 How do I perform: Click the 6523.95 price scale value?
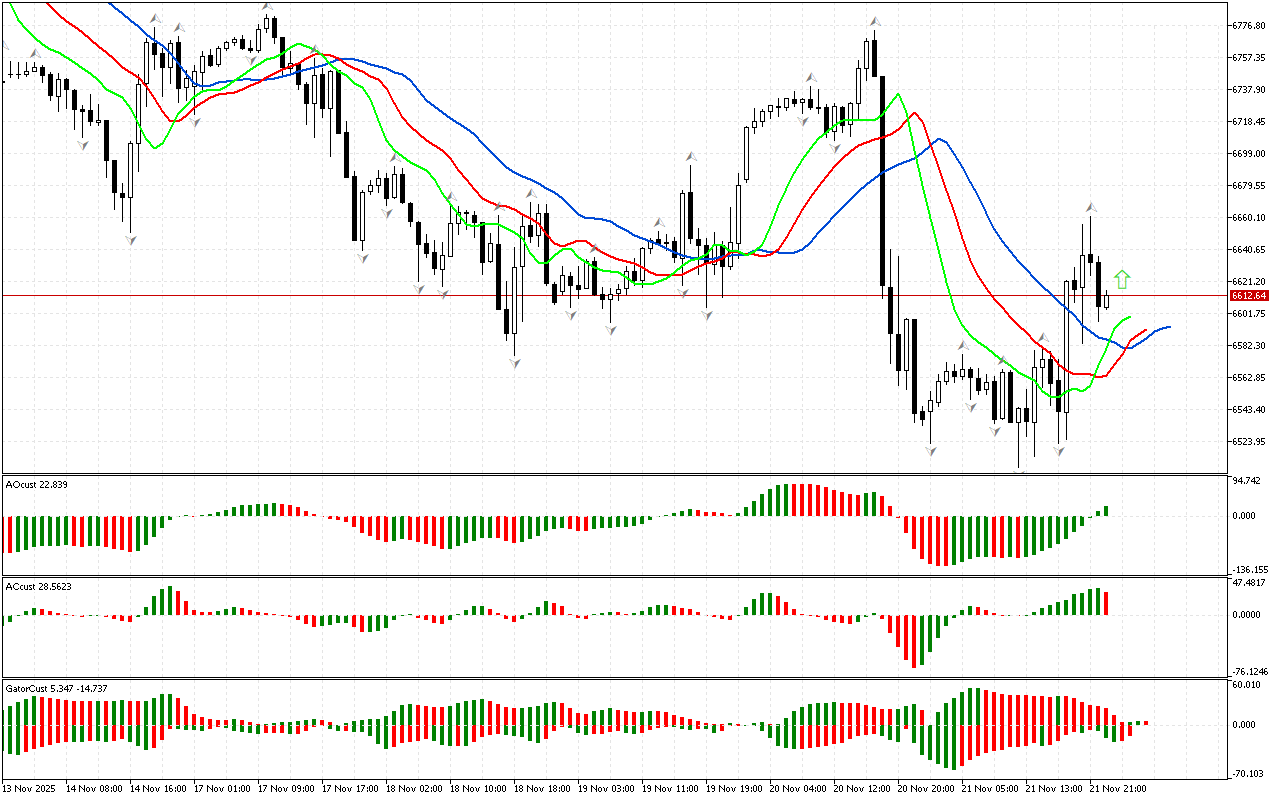pos(1249,442)
